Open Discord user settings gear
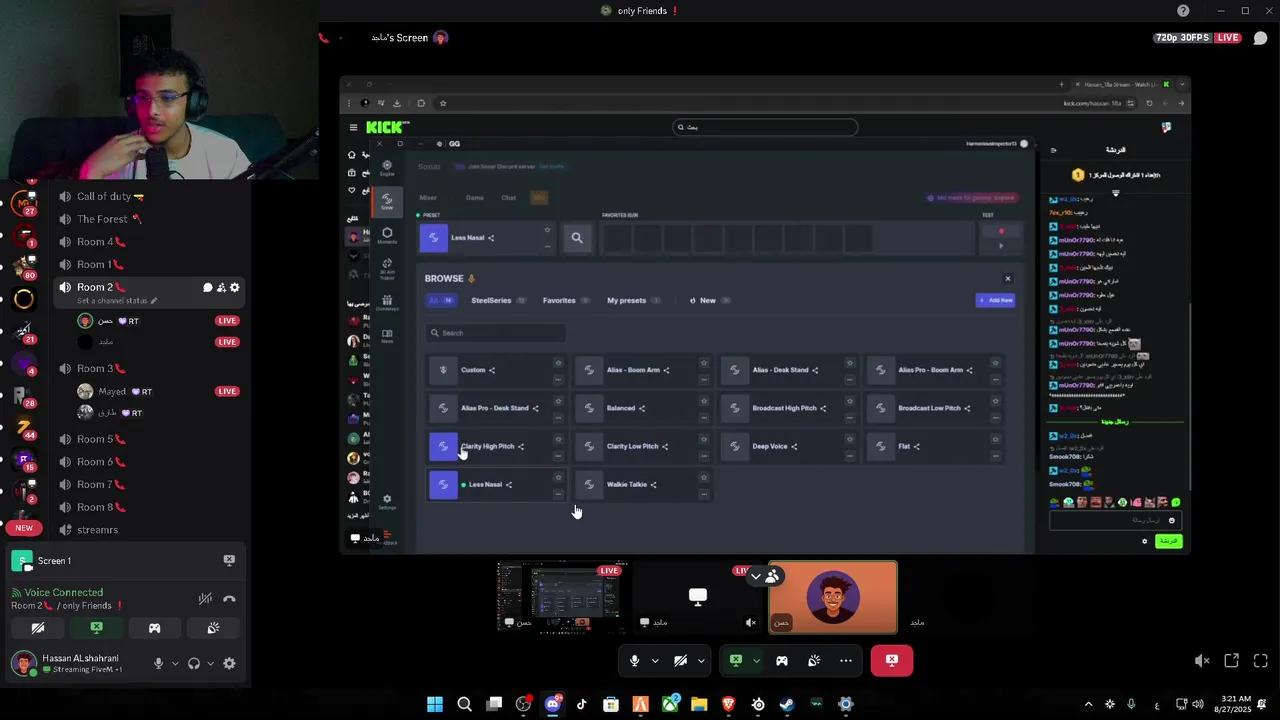This screenshot has height=720, width=1280. pos(229,663)
